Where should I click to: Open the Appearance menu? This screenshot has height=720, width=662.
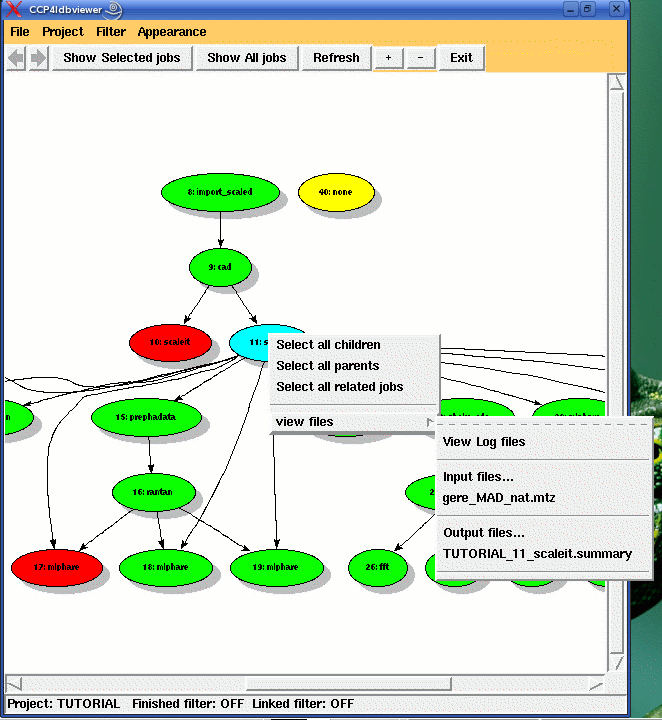point(172,32)
